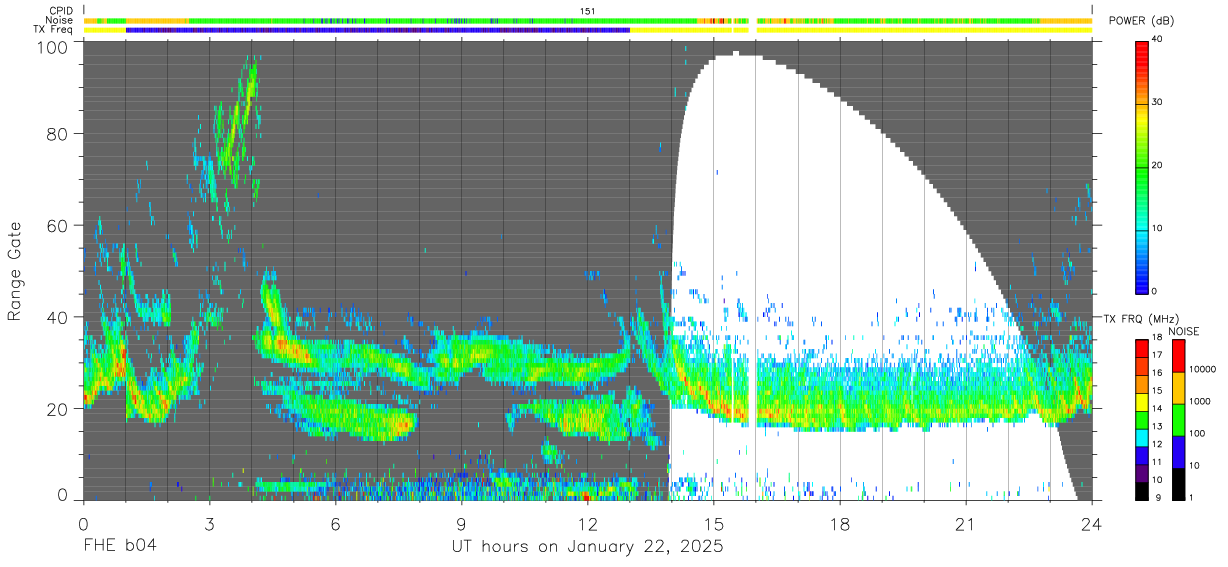Click the 12 hour label on the time axis
This screenshot has width=1228, height=567.
588,524
